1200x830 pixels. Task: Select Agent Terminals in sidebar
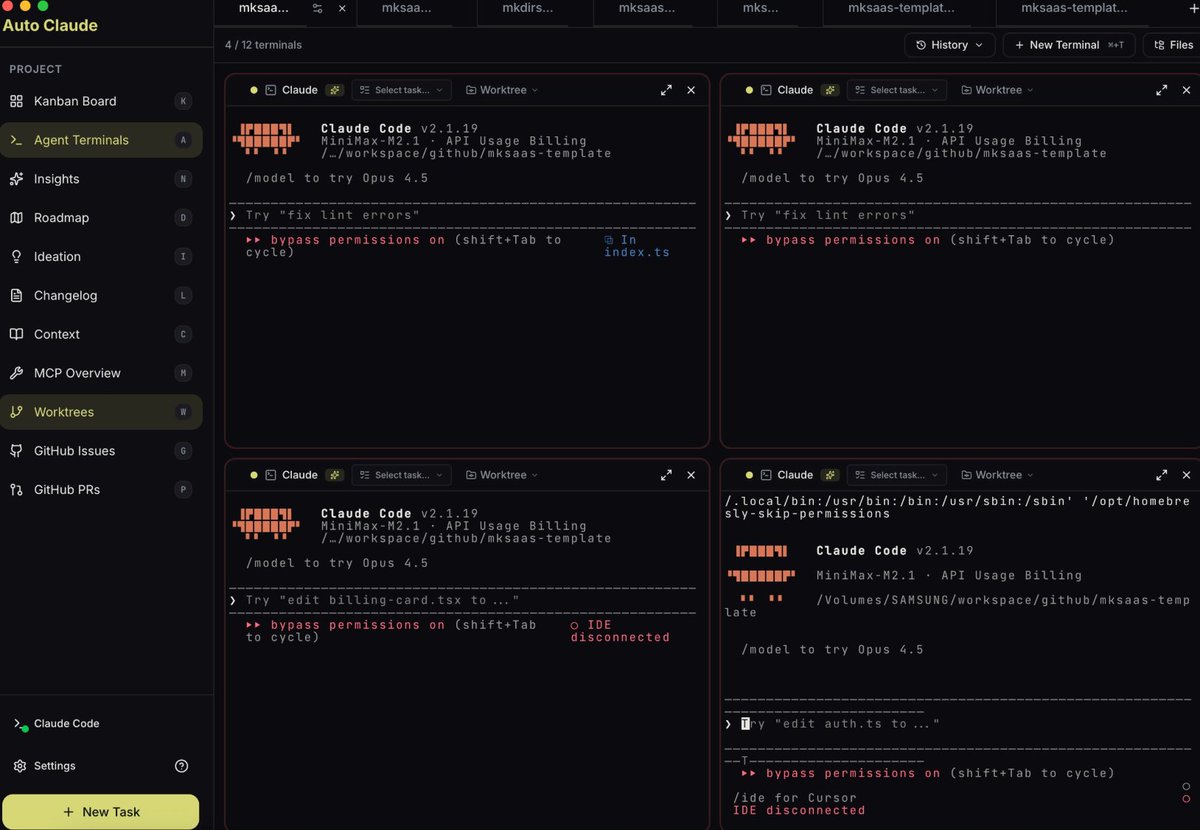point(100,140)
